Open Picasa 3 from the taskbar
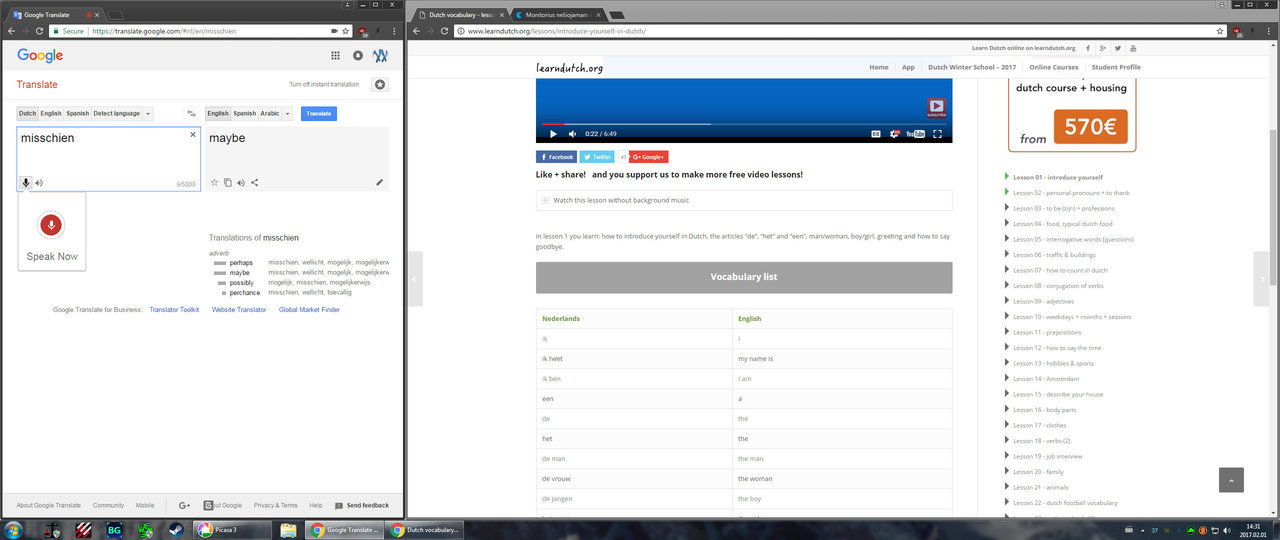 point(234,530)
